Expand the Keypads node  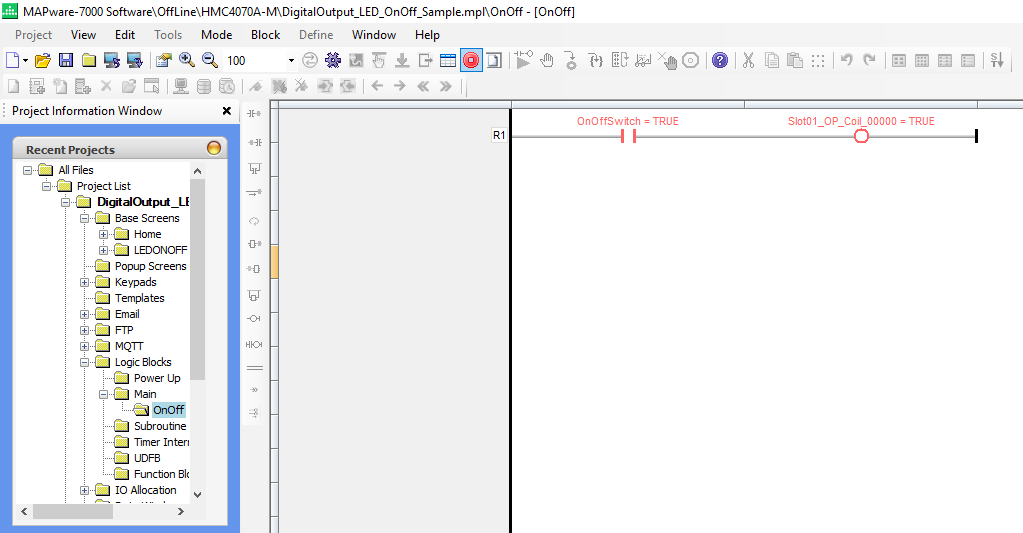click(x=85, y=282)
